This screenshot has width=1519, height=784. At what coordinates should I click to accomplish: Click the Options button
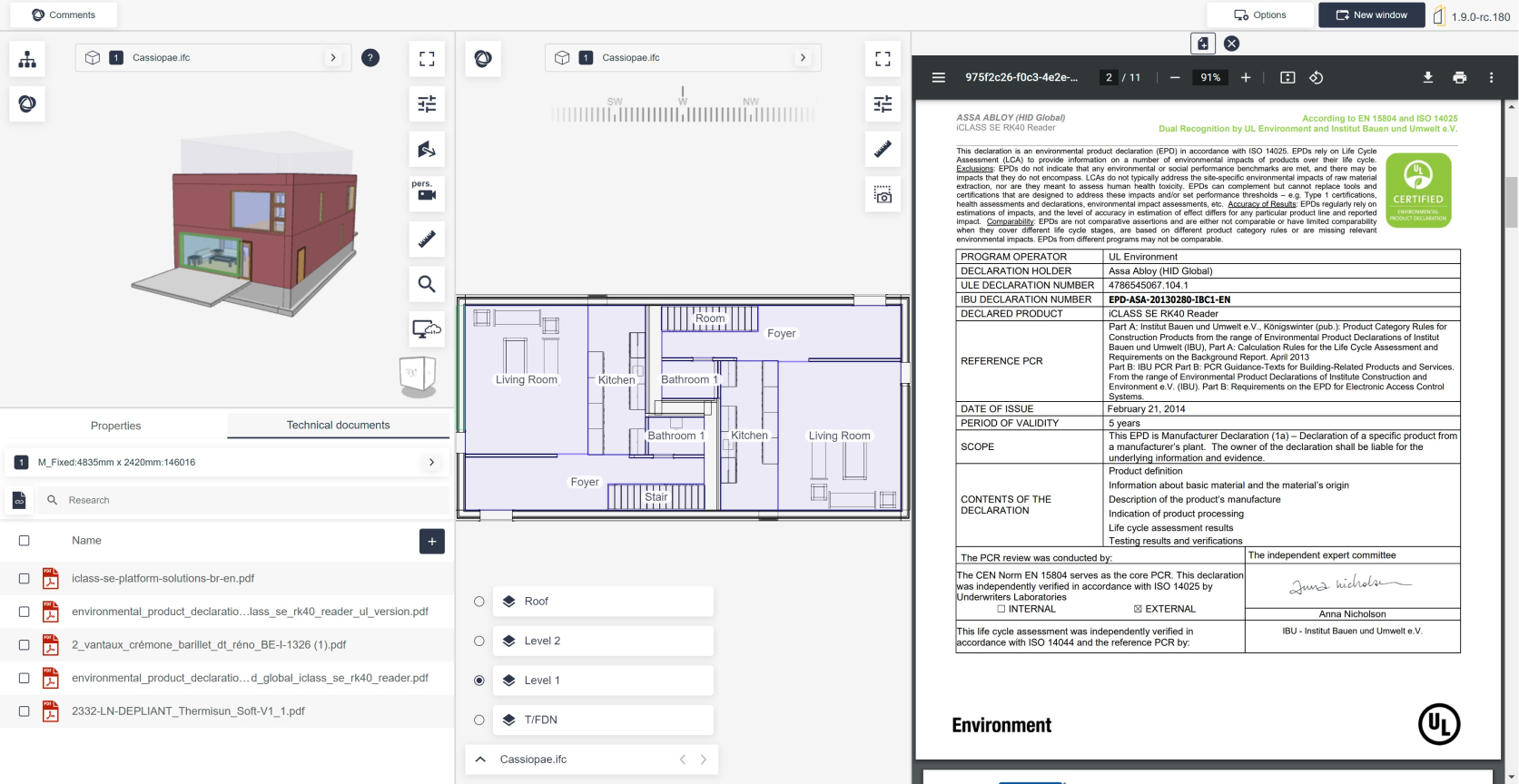point(1259,15)
